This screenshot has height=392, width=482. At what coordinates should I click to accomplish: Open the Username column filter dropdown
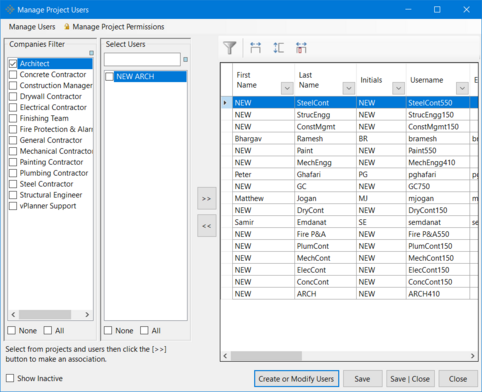(x=462, y=88)
